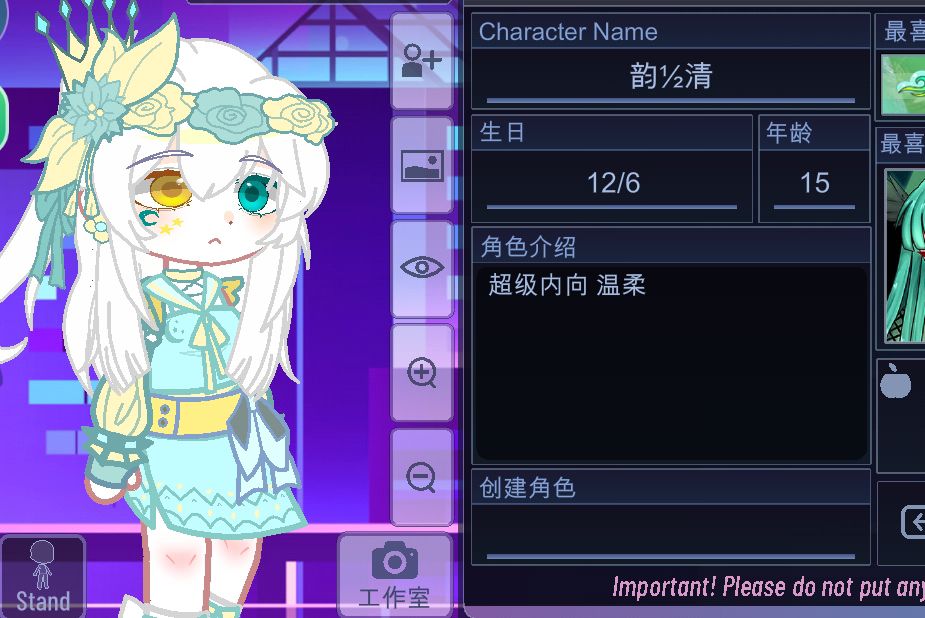Click the back arrow icon at right edge
The image size is (925, 618).
click(913, 521)
